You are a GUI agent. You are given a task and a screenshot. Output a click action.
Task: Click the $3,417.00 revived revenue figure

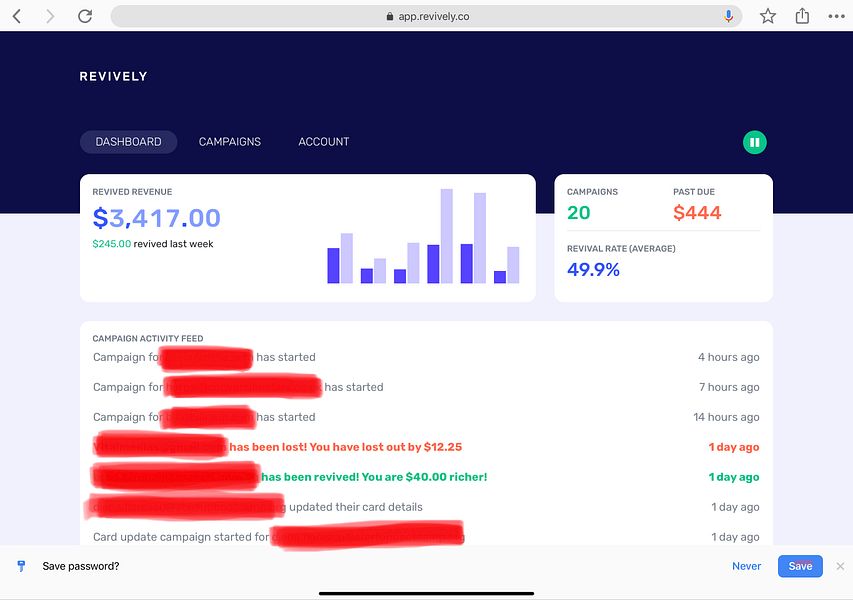pyautogui.click(x=157, y=218)
